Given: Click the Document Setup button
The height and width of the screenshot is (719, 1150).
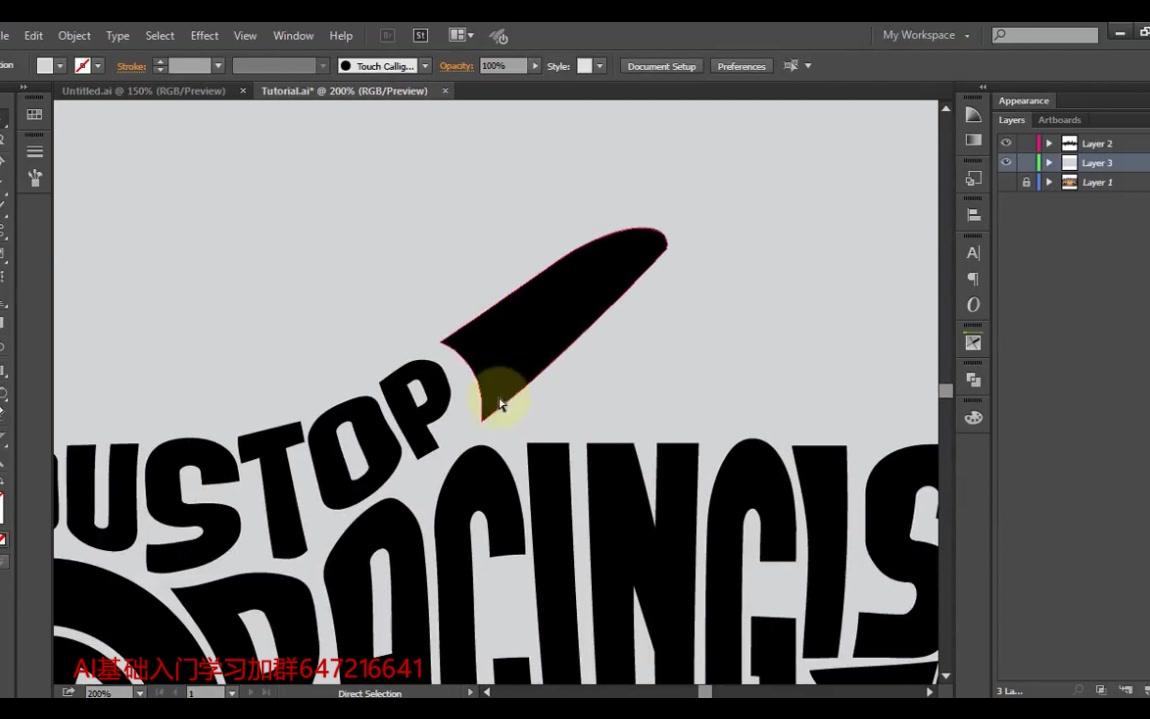Looking at the screenshot, I should [x=661, y=66].
